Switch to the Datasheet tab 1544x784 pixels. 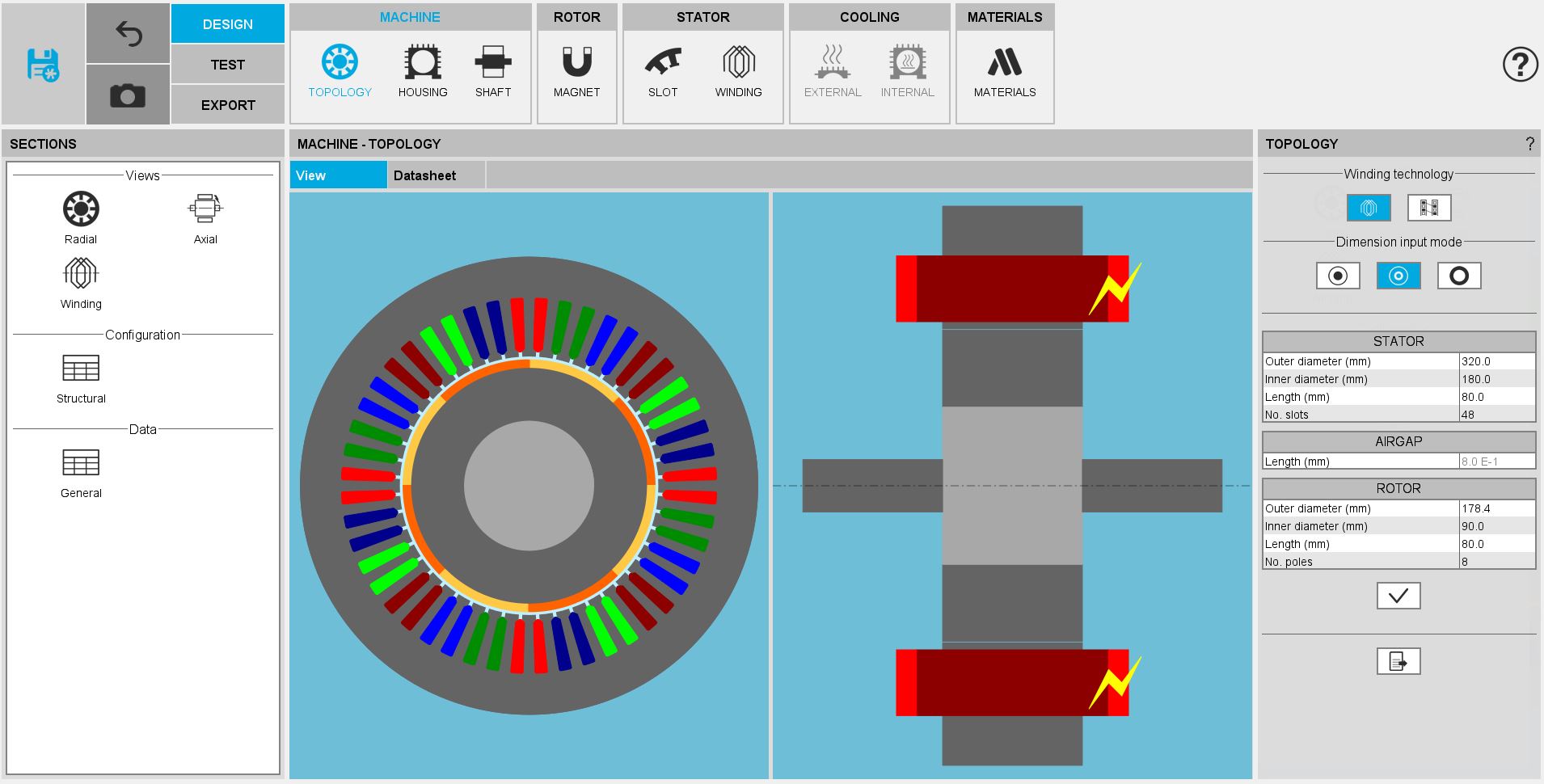pos(424,175)
